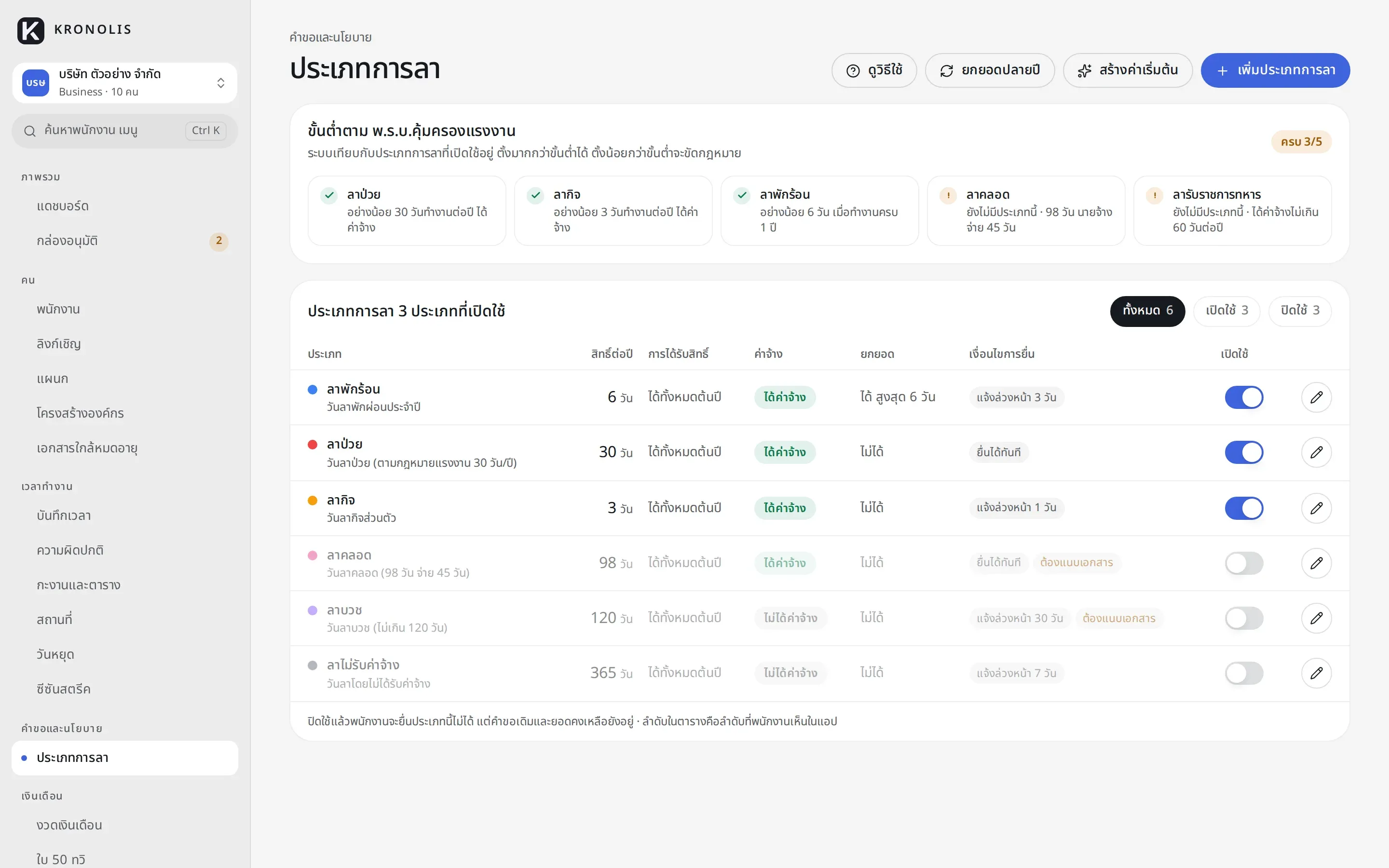Click the ต้องแนบเอกสาร tag in ลาคลอด row

1077,563
